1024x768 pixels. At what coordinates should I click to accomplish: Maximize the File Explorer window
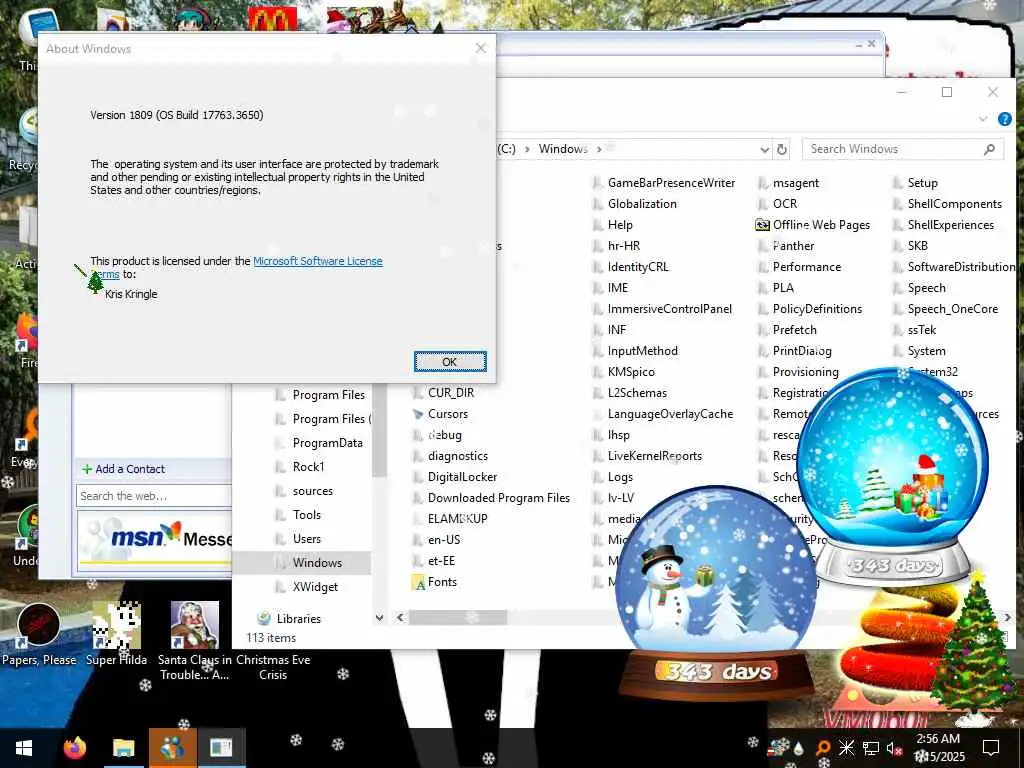947,92
